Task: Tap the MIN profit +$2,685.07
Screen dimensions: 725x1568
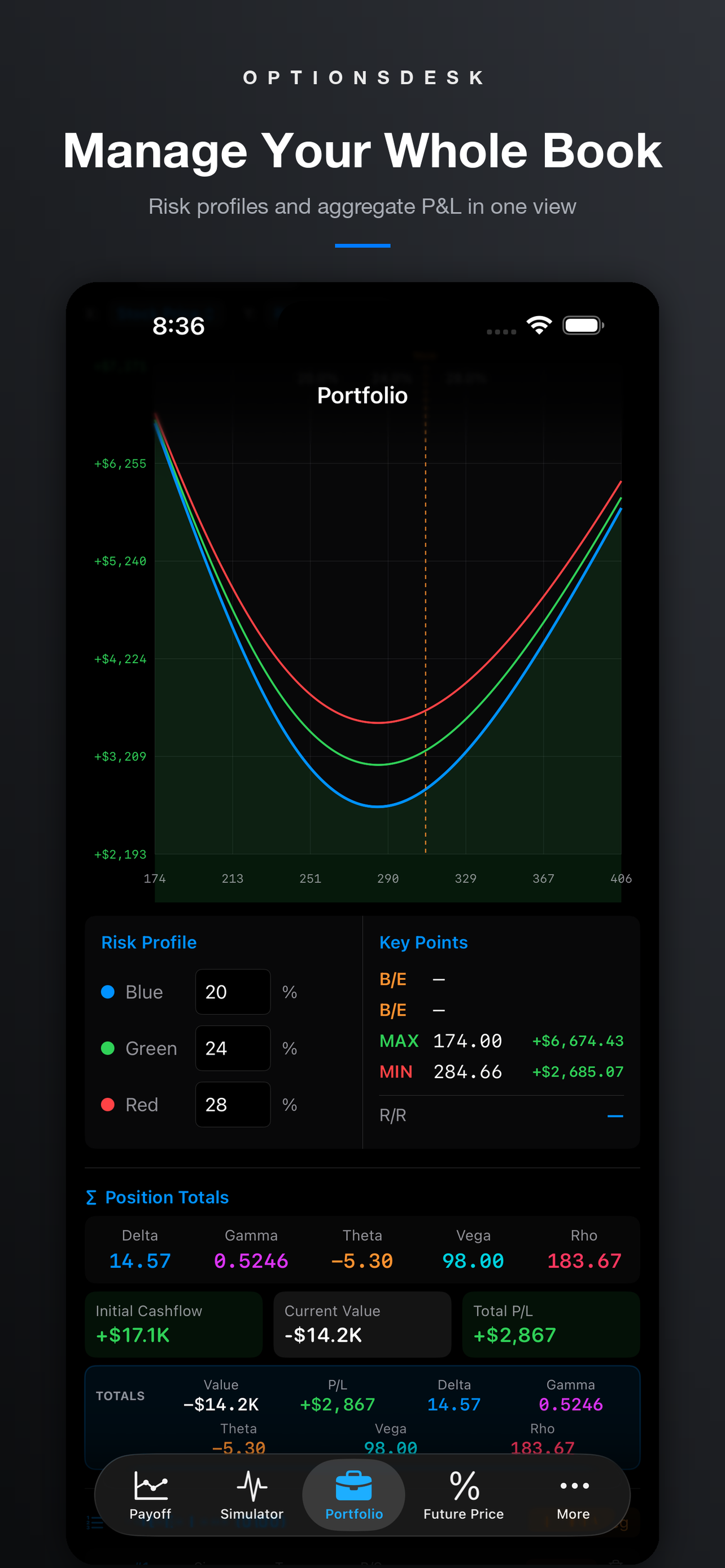Action: point(578,1071)
